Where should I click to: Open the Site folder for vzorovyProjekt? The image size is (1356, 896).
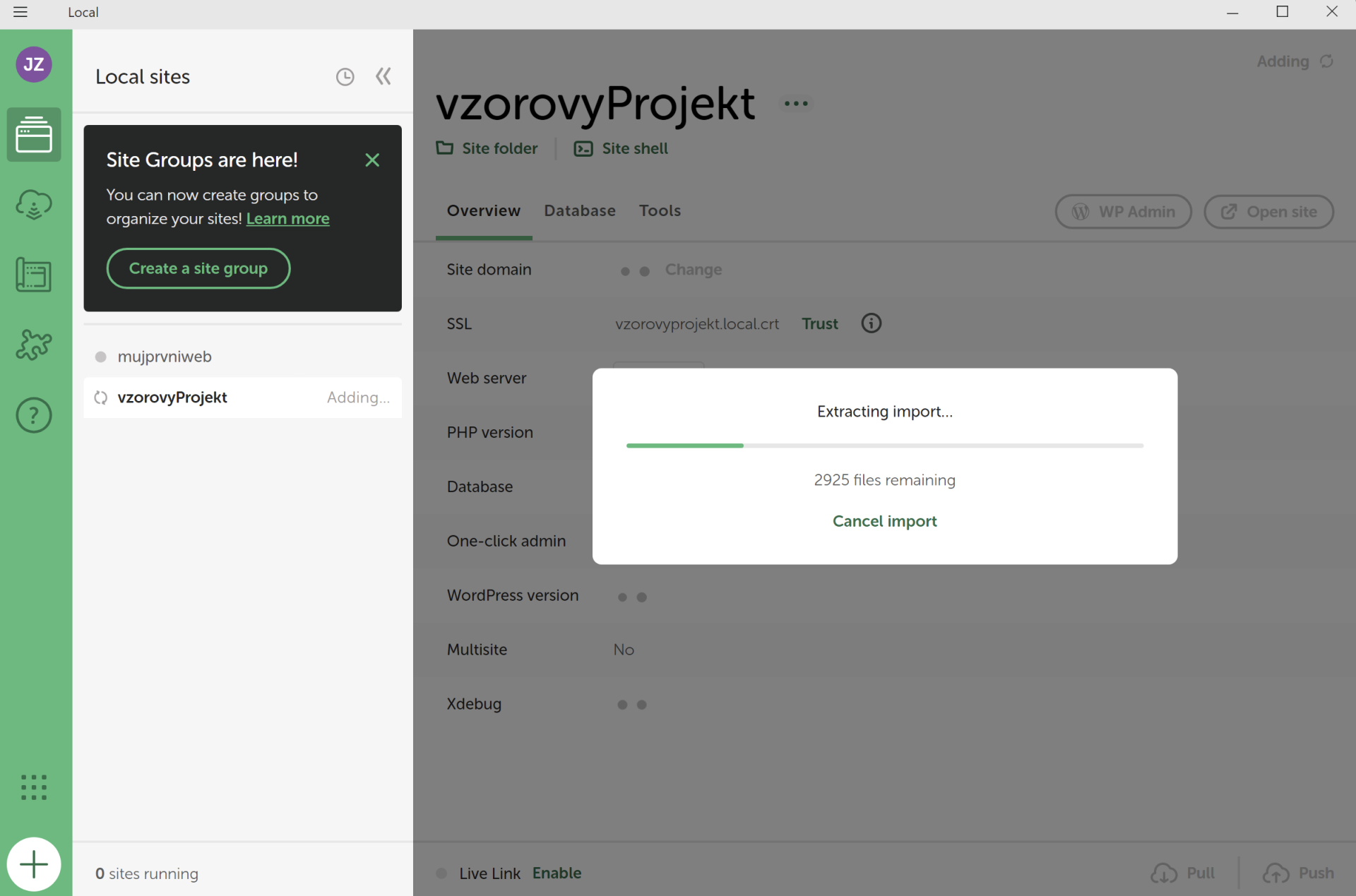pos(487,148)
